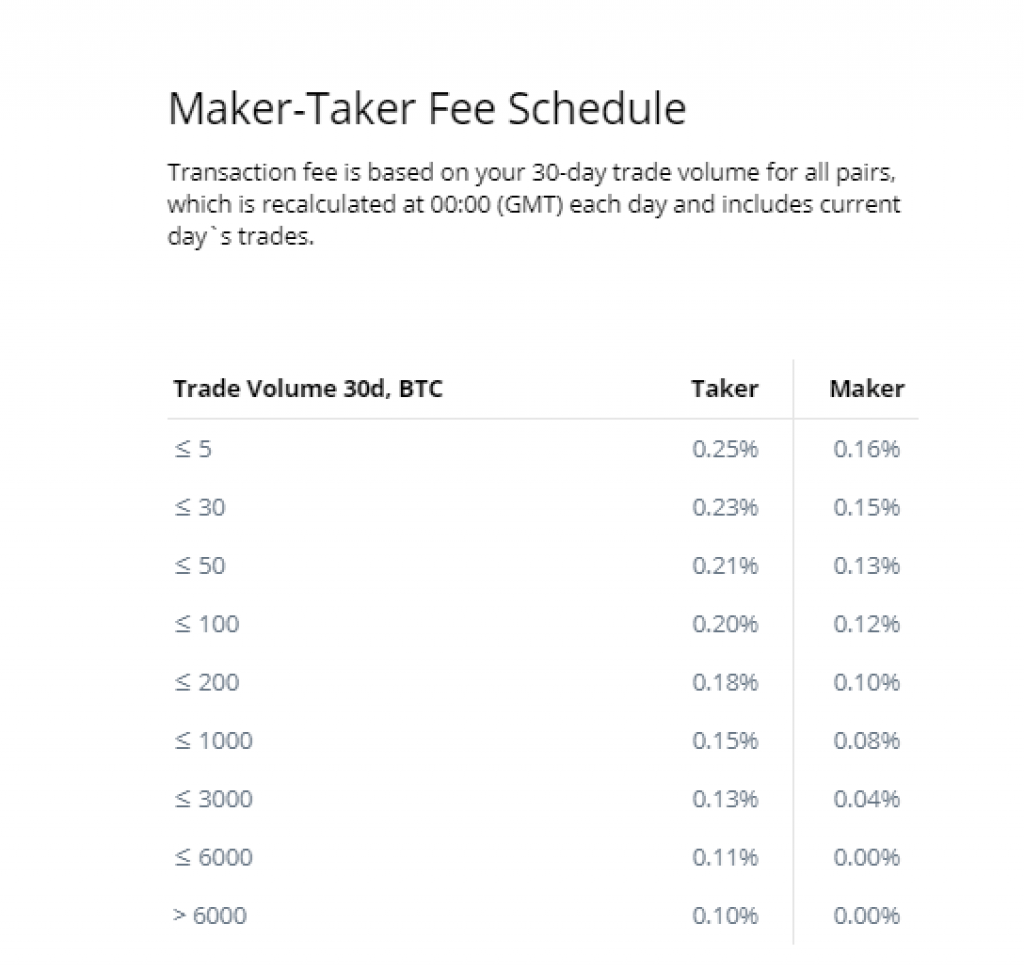Image resolution: width=1024 pixels, height=971 pixels.
Task: Click the > 6000 volume tier
Action: pyautogui.click(x=210, y=915)
